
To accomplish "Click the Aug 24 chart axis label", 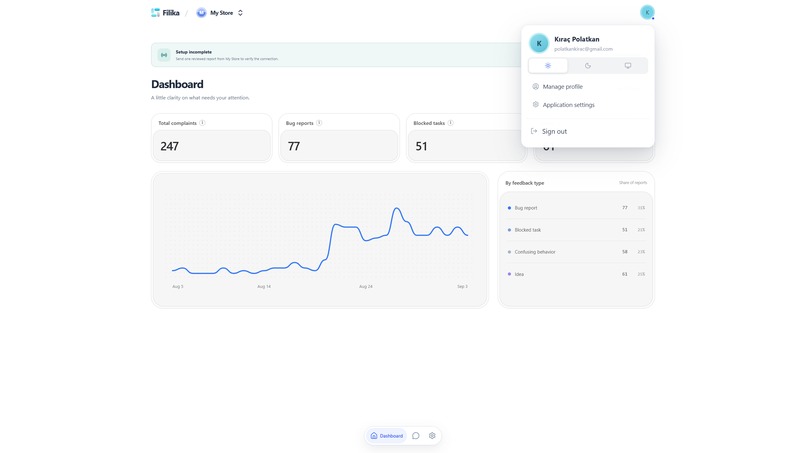I will pos(365,286).
